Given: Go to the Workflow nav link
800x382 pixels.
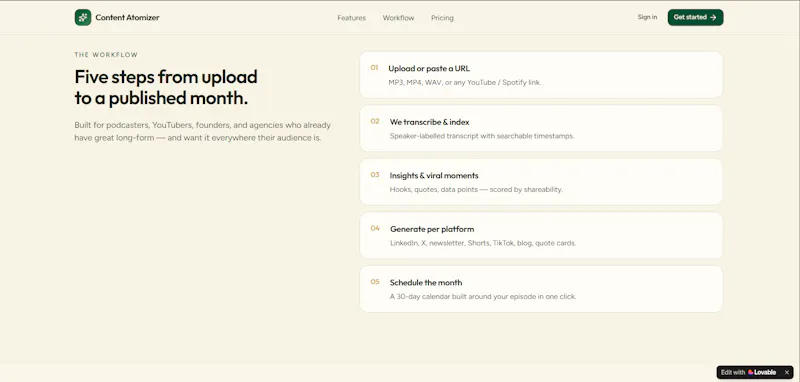Looking at the screenshot, I should [398, 18].
